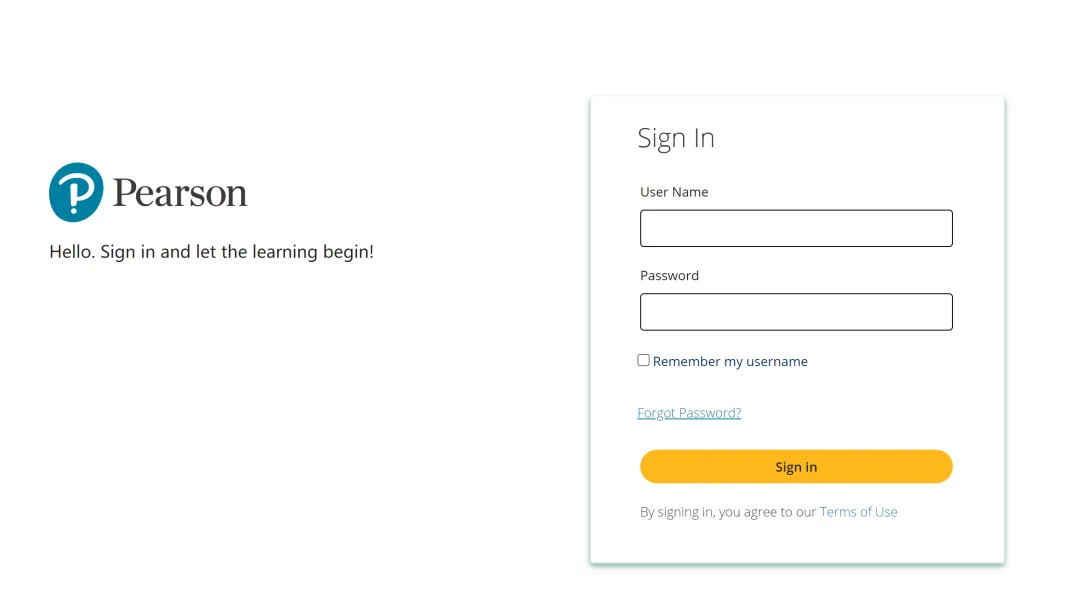Open the Forgot Password? link
Image resolution: width=1080 pixels, height=601 pixels.
(689, 413)
